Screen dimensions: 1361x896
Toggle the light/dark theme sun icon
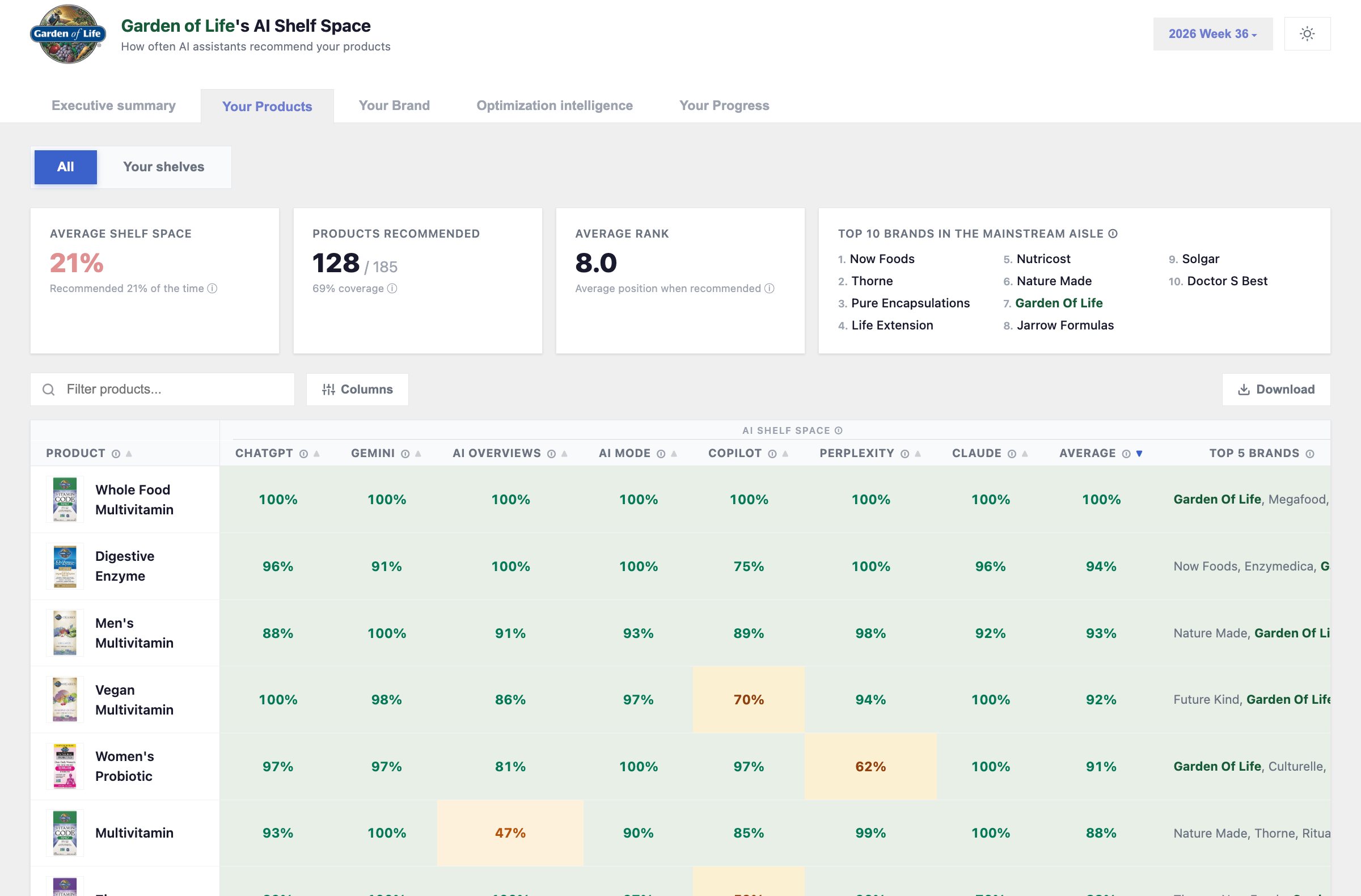pos(1307,33)
